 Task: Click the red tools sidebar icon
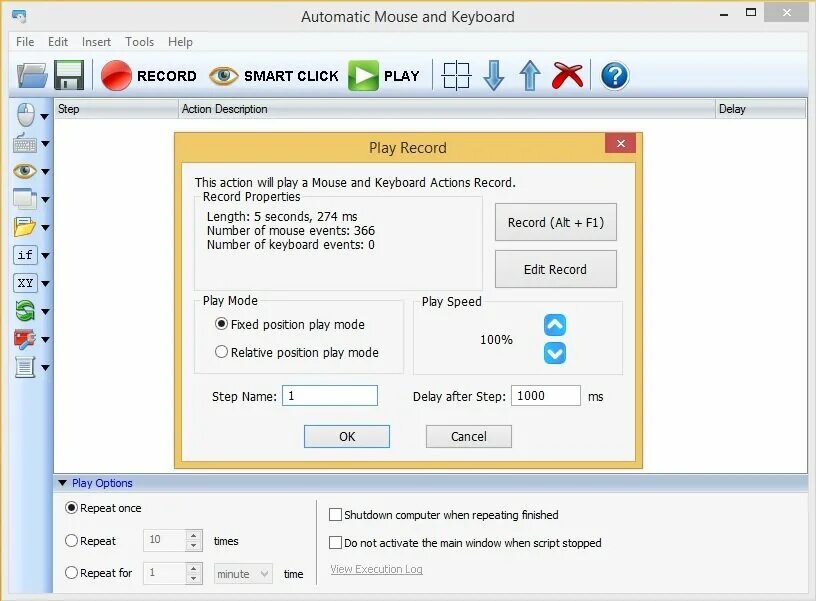[24, 339]
